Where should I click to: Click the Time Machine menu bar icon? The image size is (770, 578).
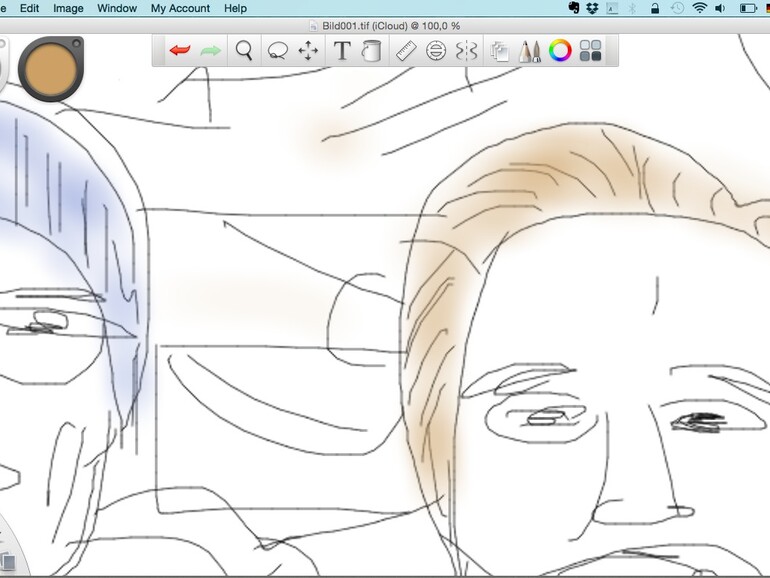pyautogui.click(x=677, y=8)
